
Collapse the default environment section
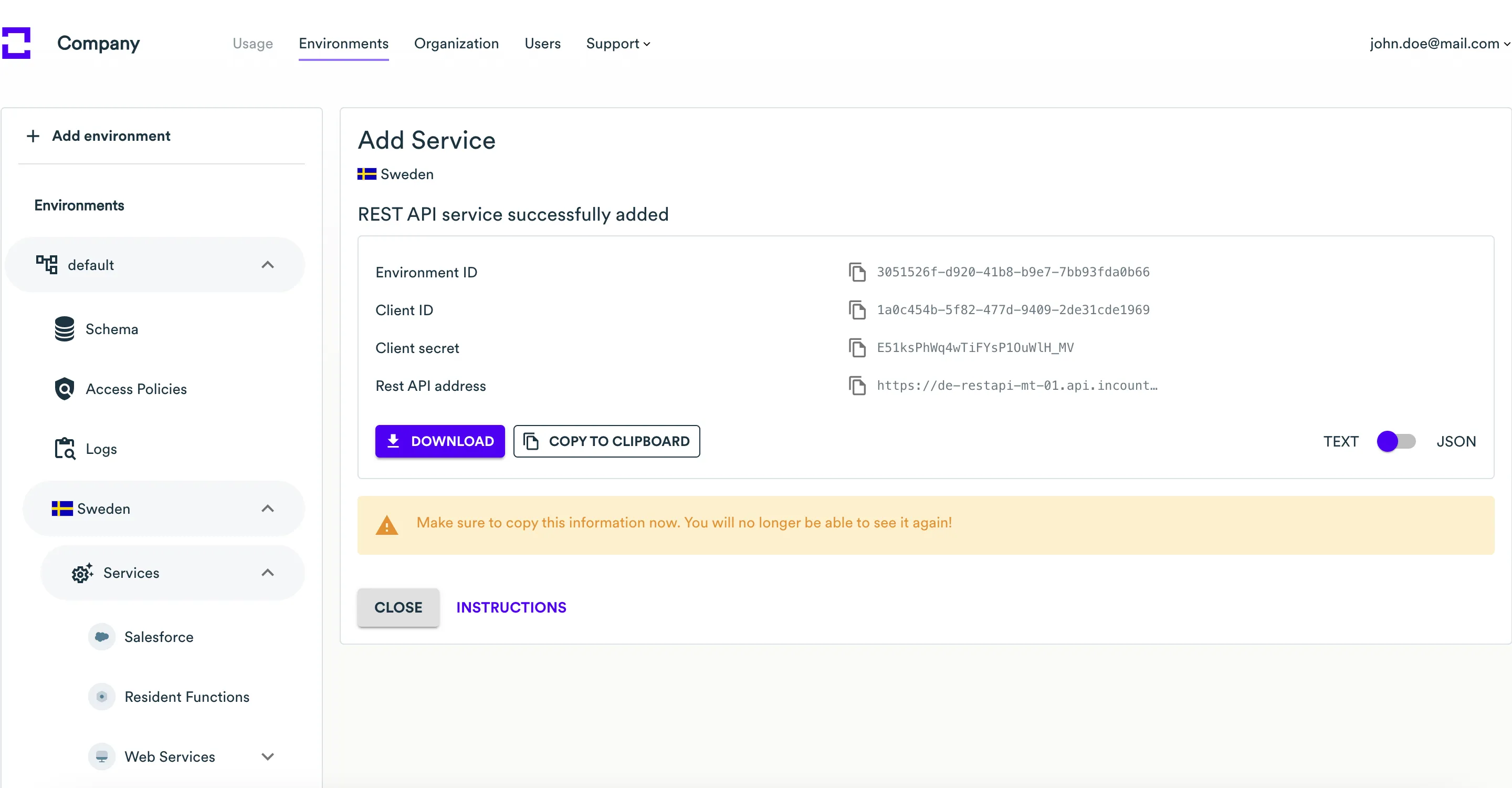[268, 265]
